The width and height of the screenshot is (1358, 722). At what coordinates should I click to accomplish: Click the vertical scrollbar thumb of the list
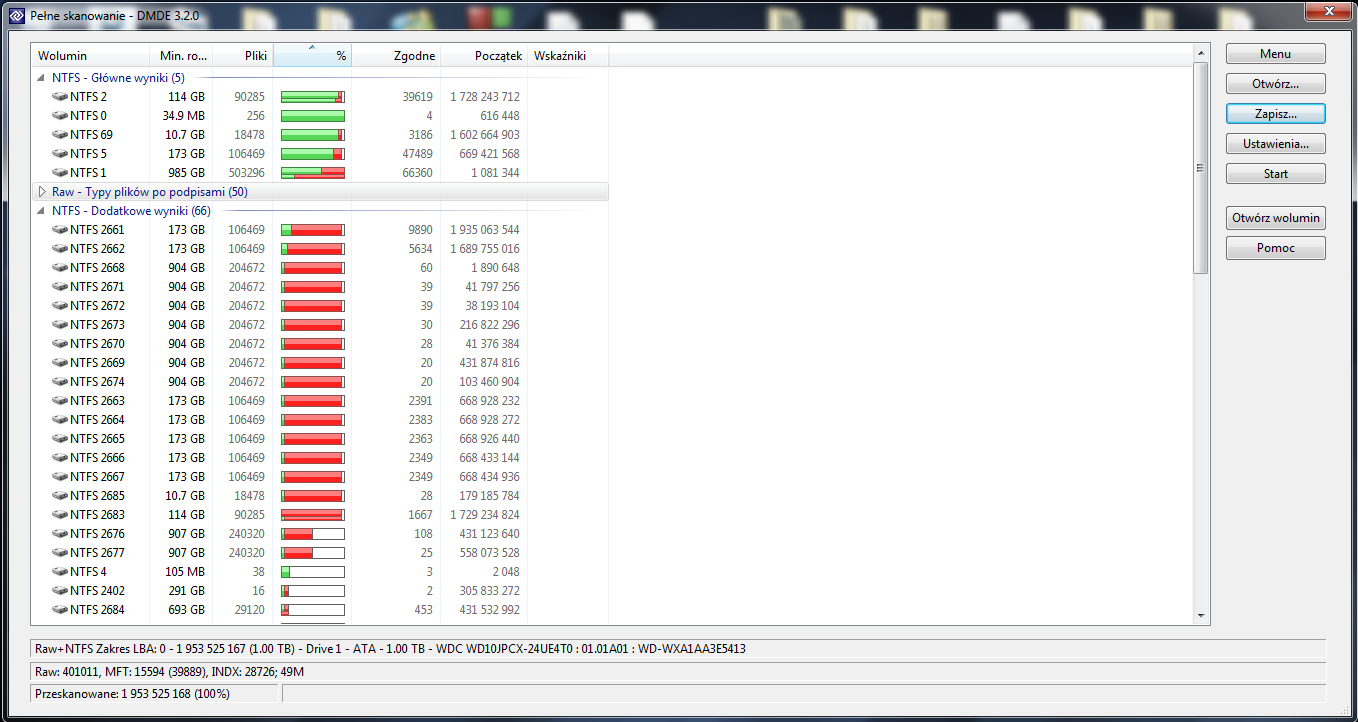(x=1201, y=167)
